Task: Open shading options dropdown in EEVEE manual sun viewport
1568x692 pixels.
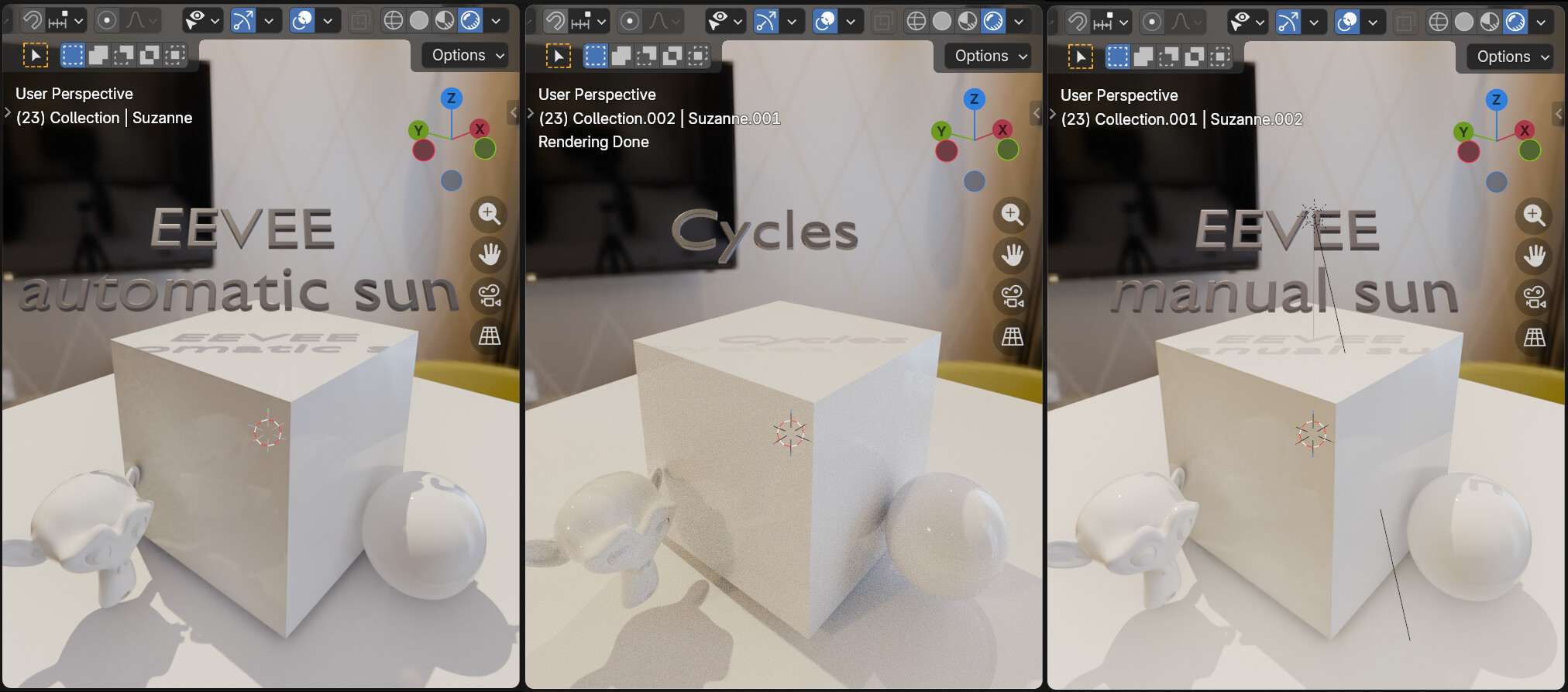Action: point(1541,22)
